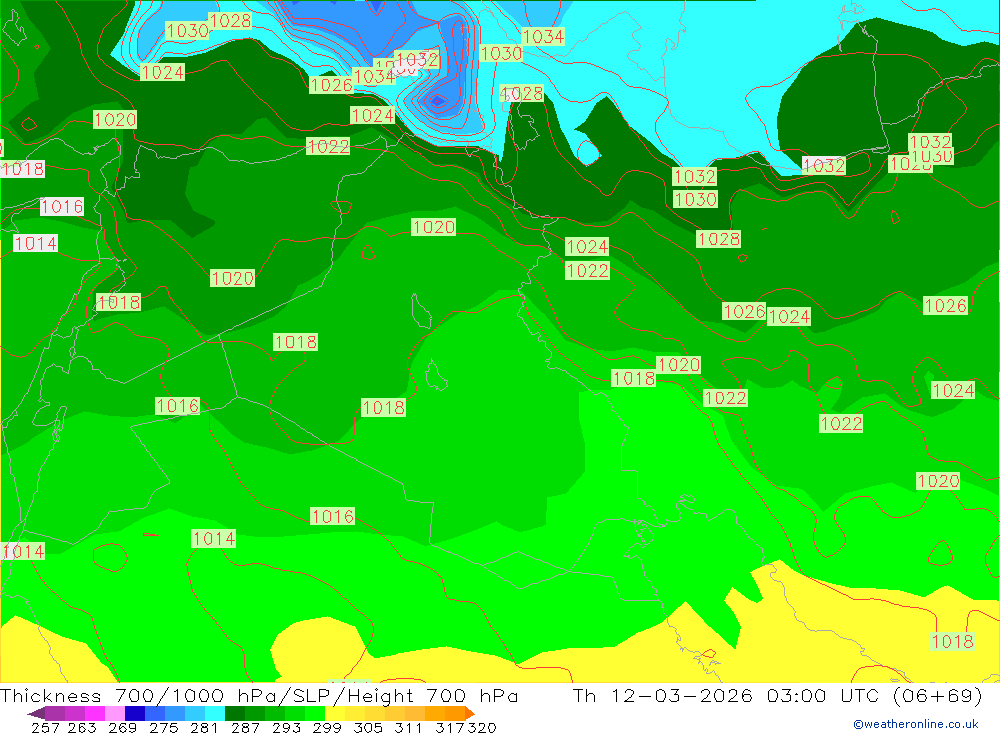Click legend value 263

click(82, 727)
